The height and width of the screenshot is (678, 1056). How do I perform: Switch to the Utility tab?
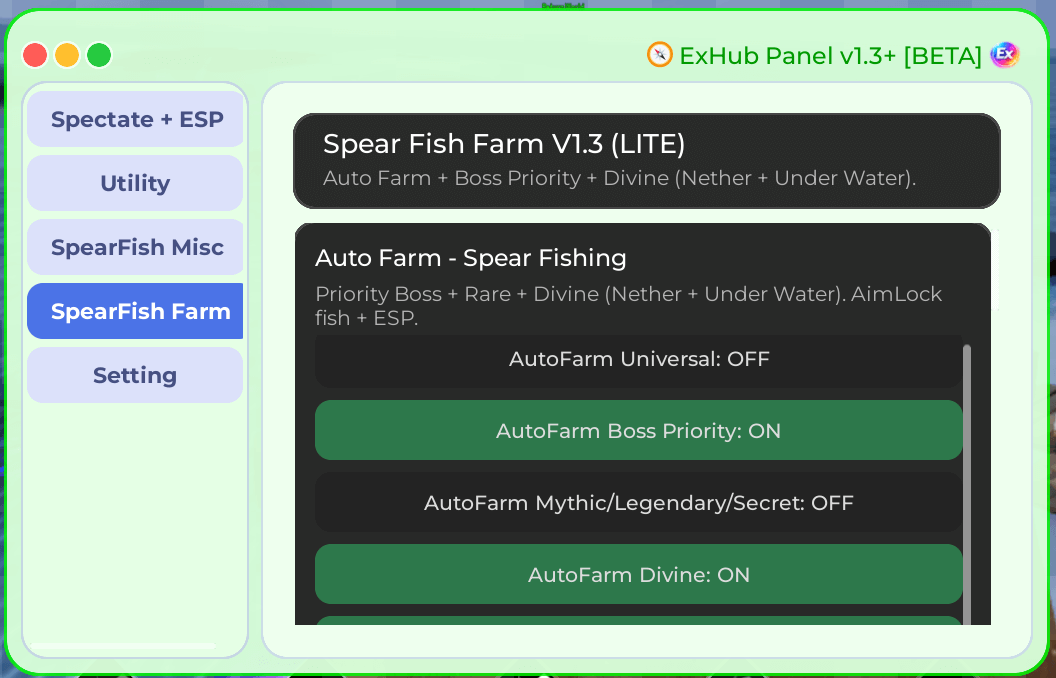click(136, 184)
